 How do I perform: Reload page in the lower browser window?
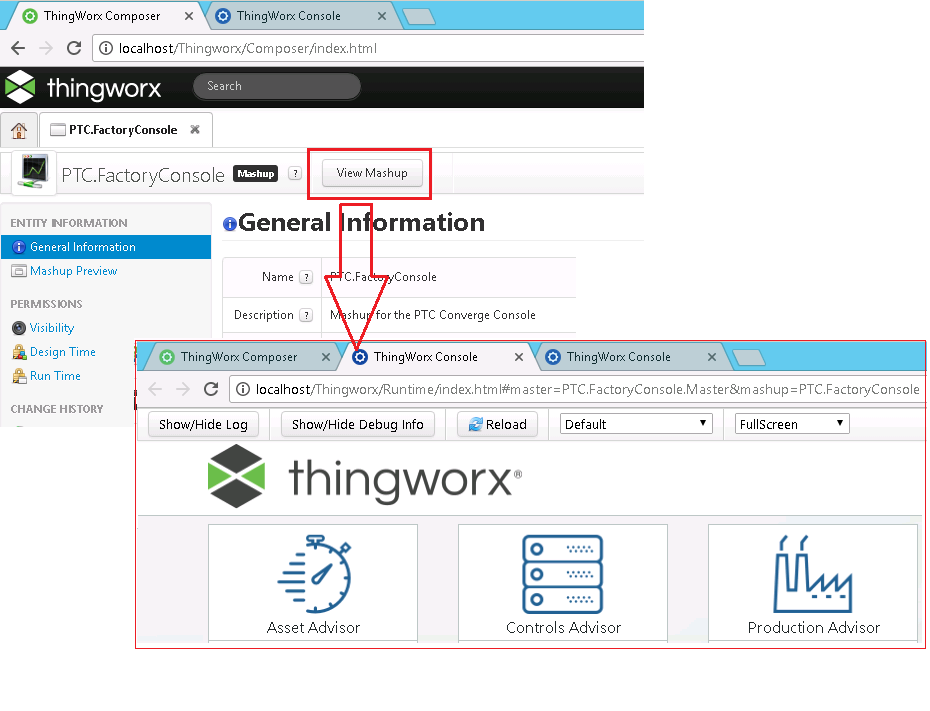[x=211, y=389]
